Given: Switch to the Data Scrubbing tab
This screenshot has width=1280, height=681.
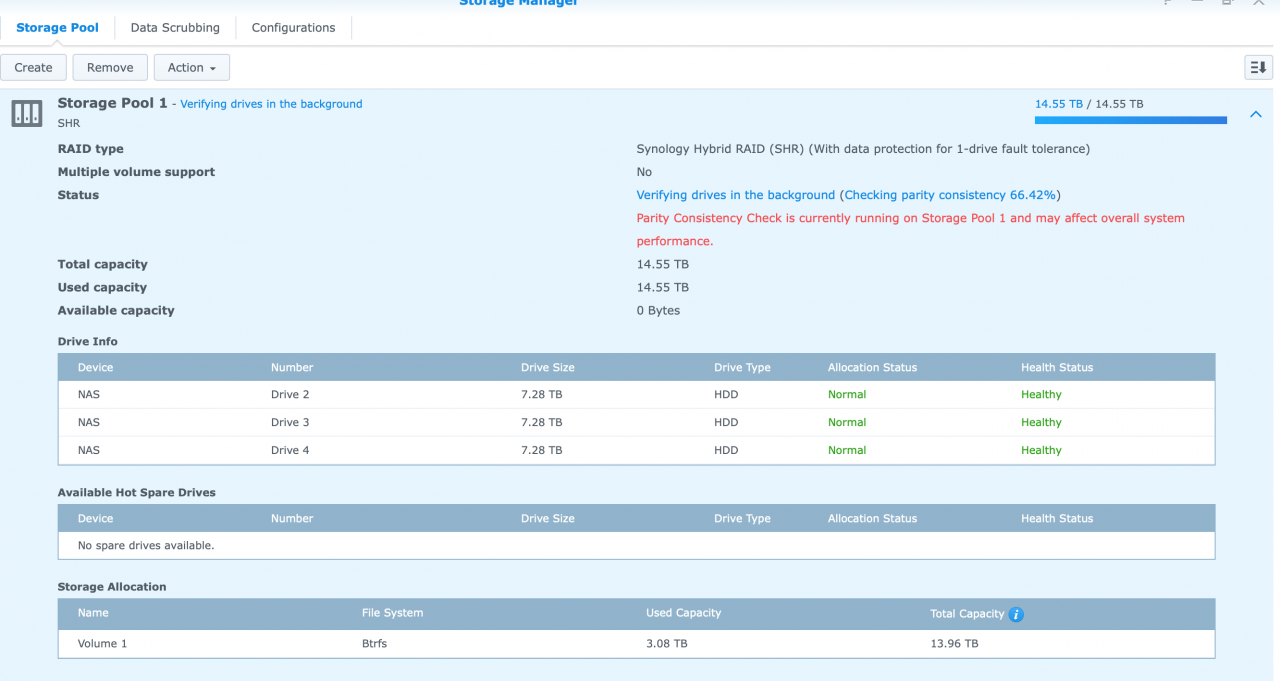Looking at the screenshot, I should (175, 27).
